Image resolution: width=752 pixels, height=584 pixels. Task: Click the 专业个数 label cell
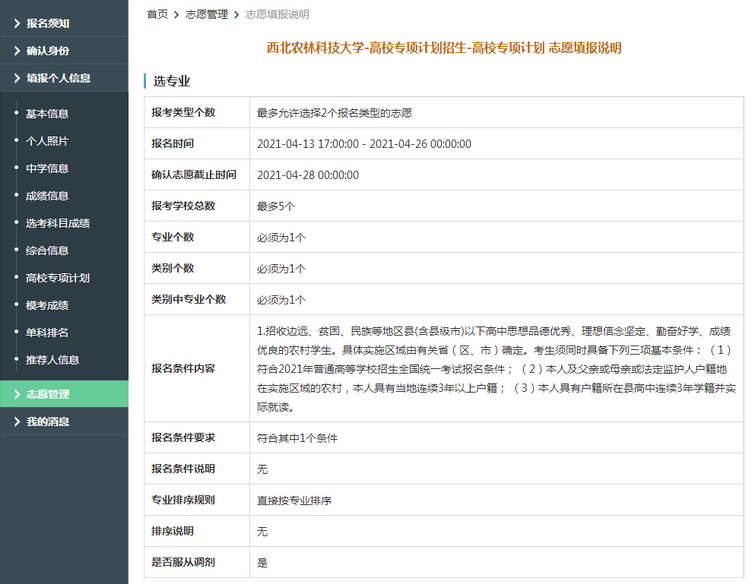pos(197,237)
